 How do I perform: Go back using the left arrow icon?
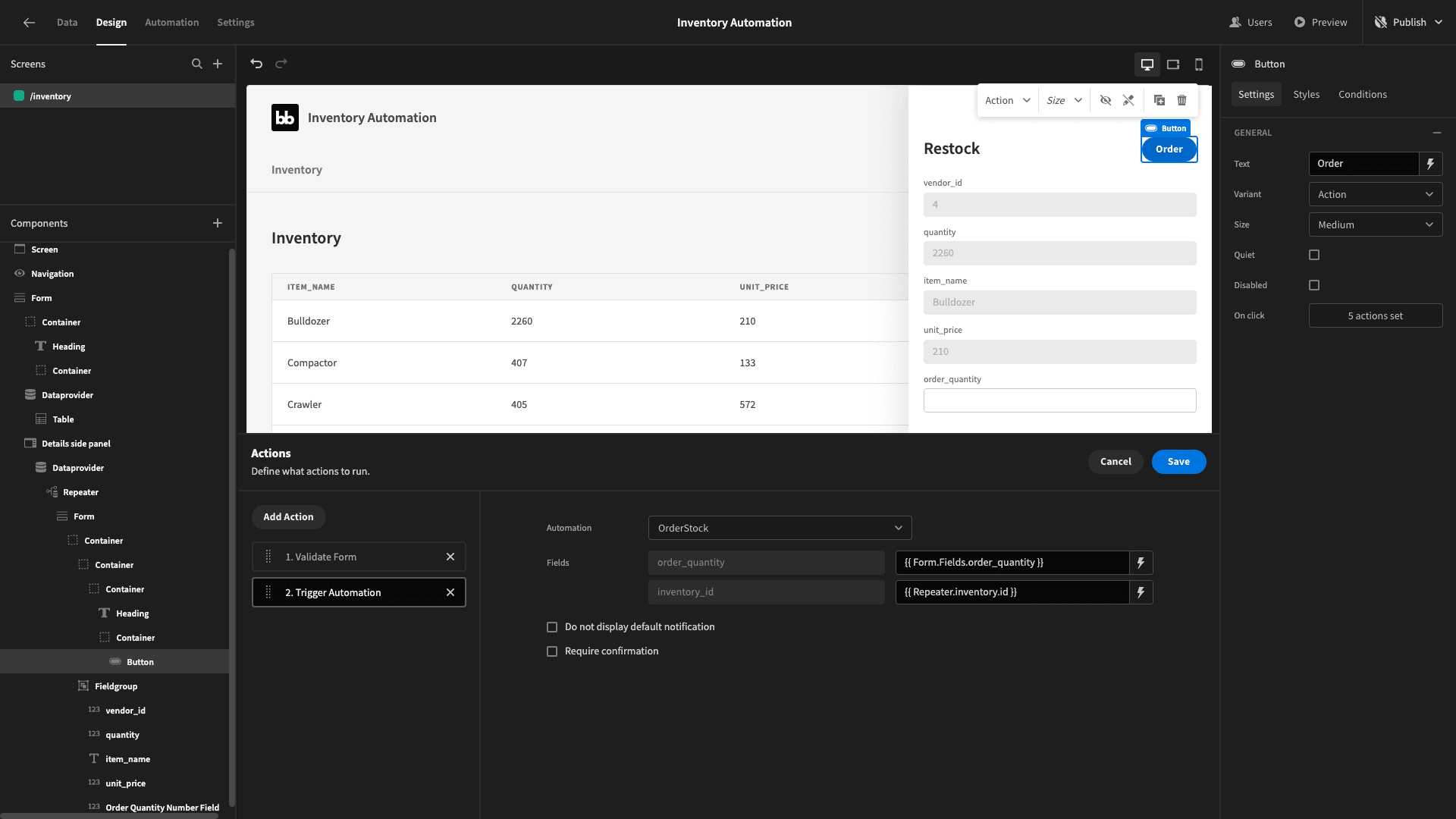pos(29,23)
